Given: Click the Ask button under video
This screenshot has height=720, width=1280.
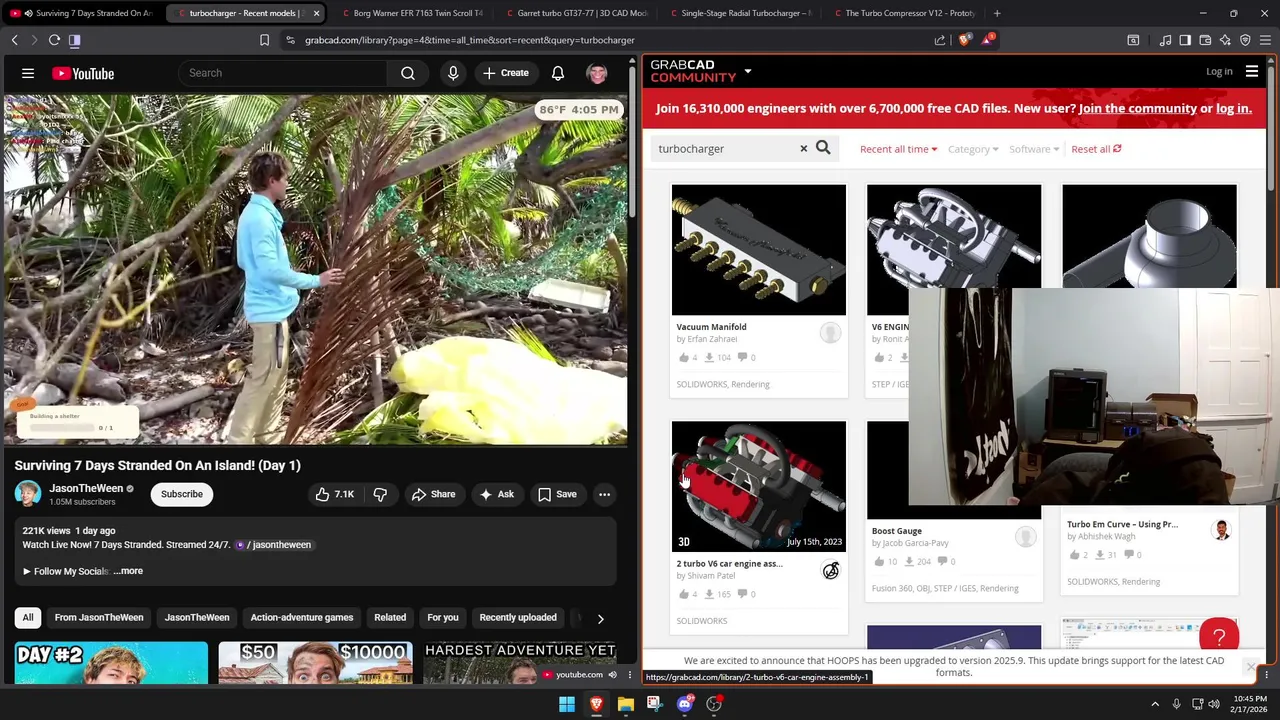Looking at the screenshot, I should coord(496,494).
